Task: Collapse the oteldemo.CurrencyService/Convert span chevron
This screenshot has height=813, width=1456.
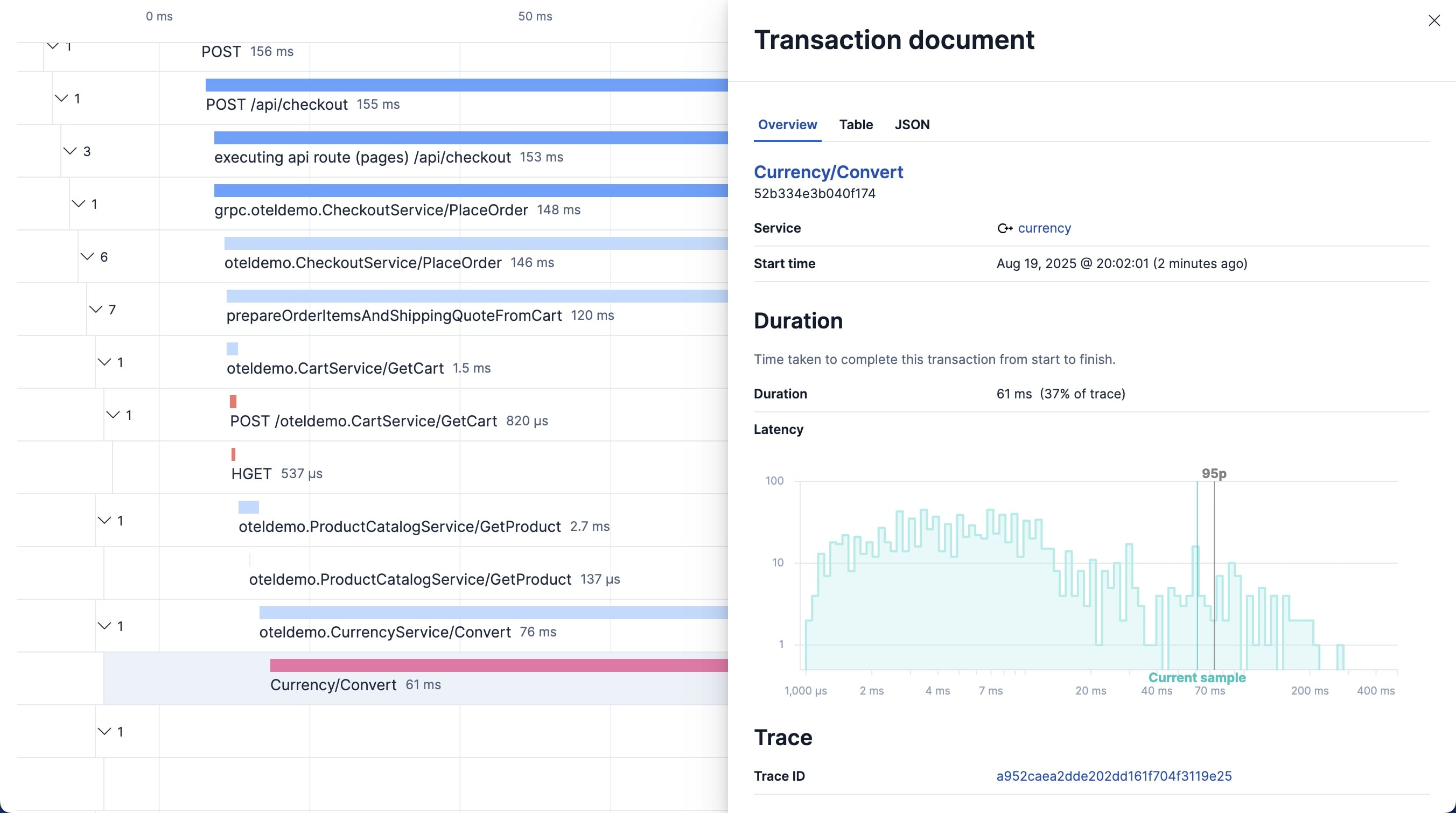Action: [104, 626]
